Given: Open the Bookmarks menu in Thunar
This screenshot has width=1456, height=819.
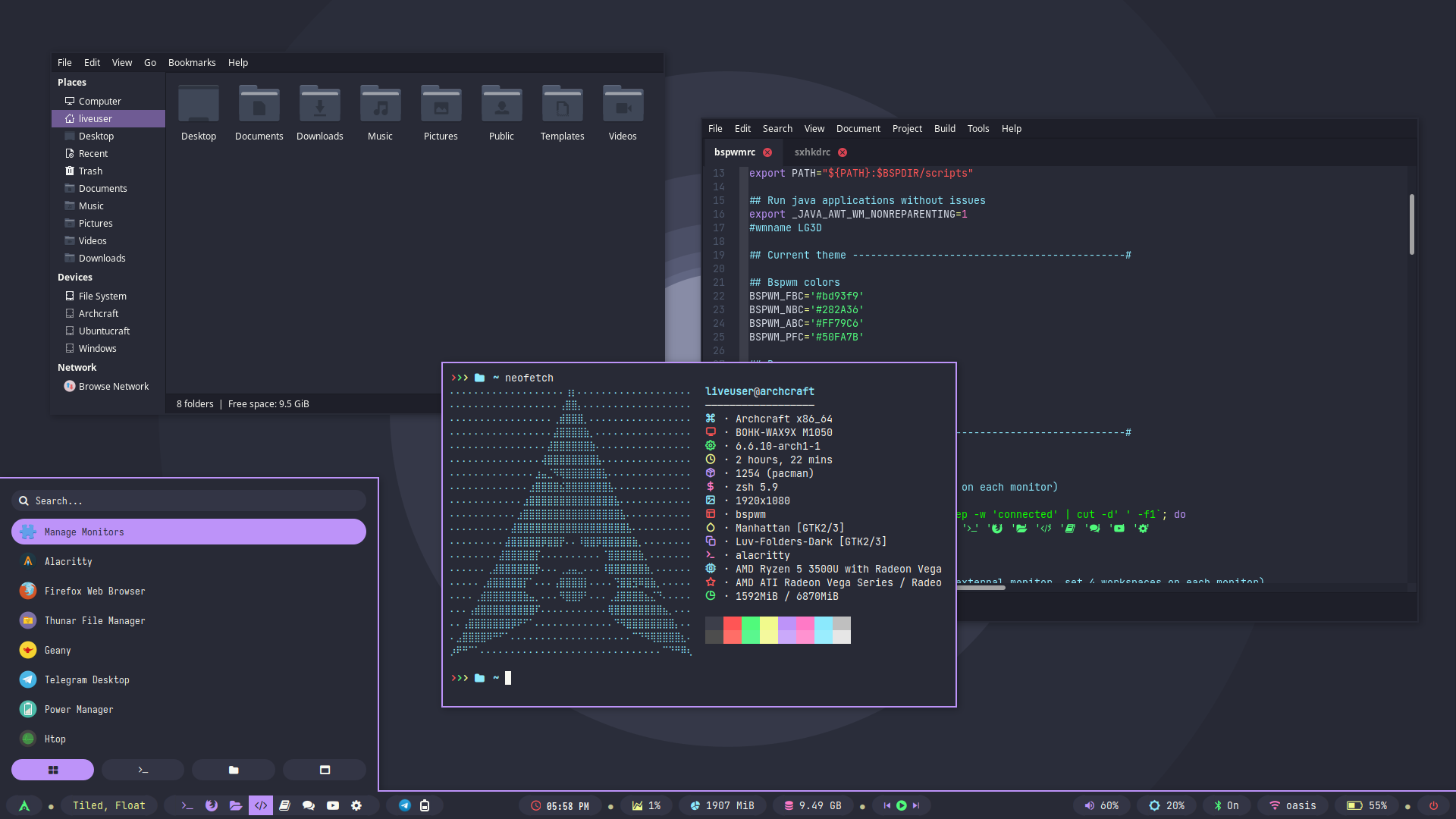Looking at the screenshot, I should (192, 63).
